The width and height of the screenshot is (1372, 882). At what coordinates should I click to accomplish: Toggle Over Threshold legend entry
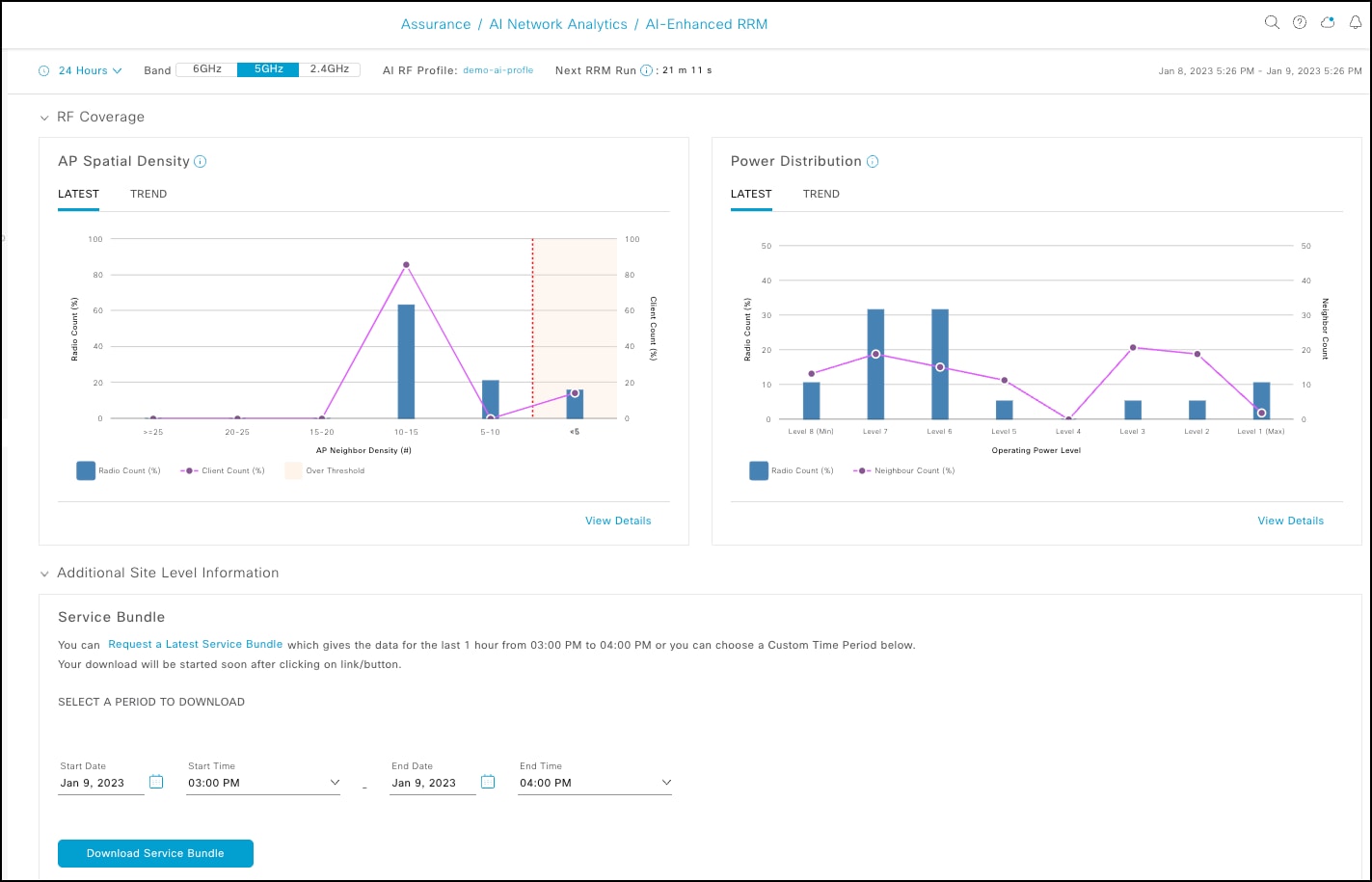coord(324,470)
